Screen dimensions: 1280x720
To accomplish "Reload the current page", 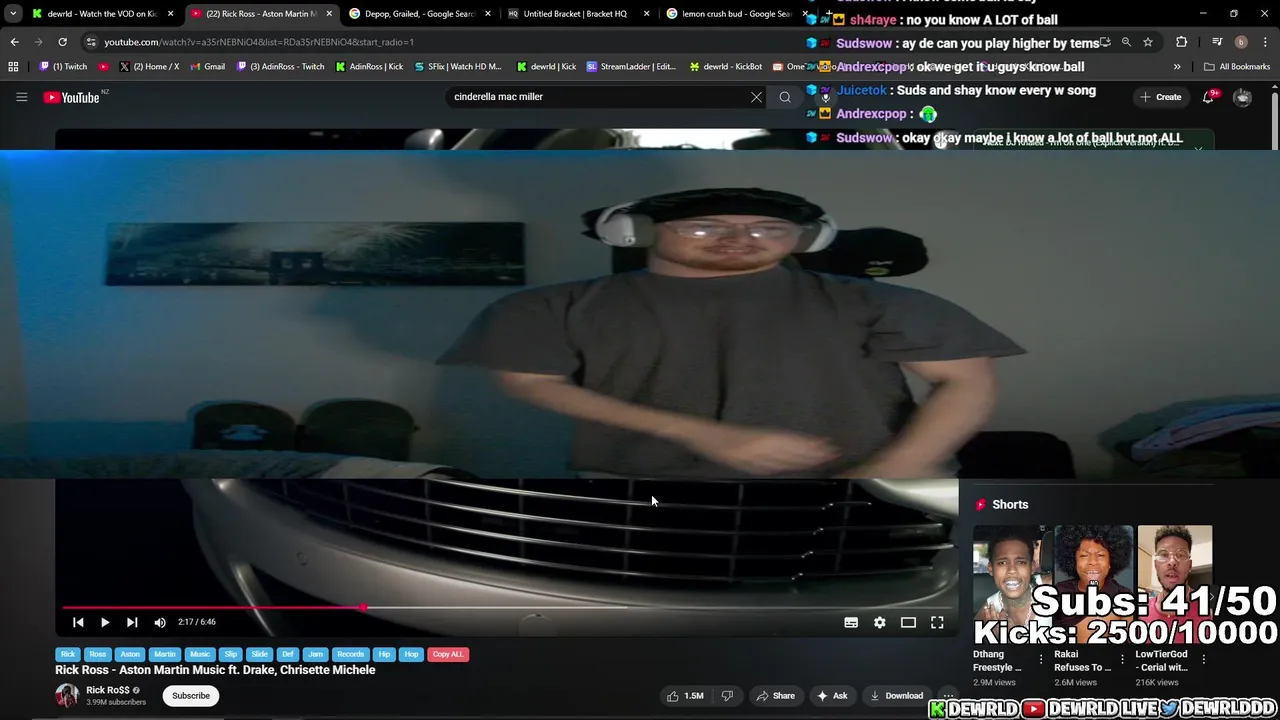I will pyautogui.click(x=62, y=42).
